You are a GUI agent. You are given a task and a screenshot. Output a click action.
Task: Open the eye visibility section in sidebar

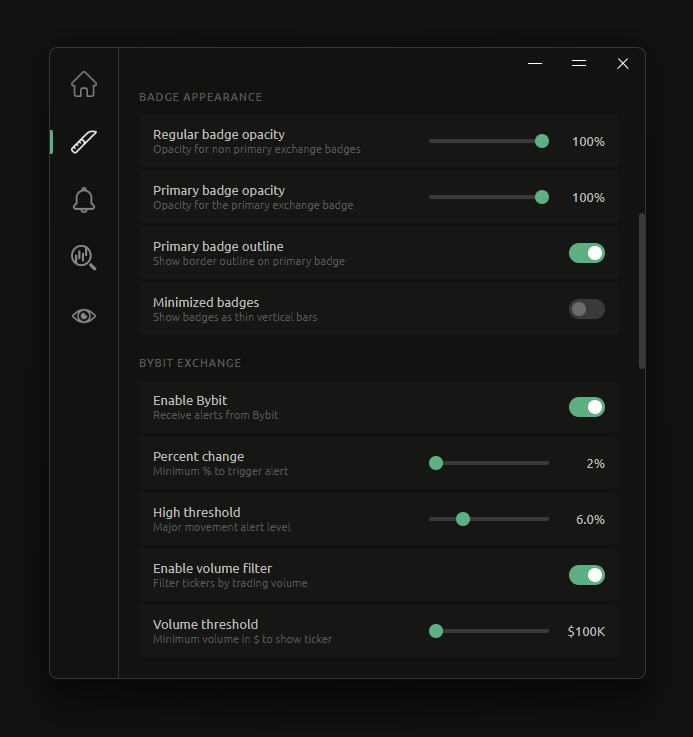(84, 316)
